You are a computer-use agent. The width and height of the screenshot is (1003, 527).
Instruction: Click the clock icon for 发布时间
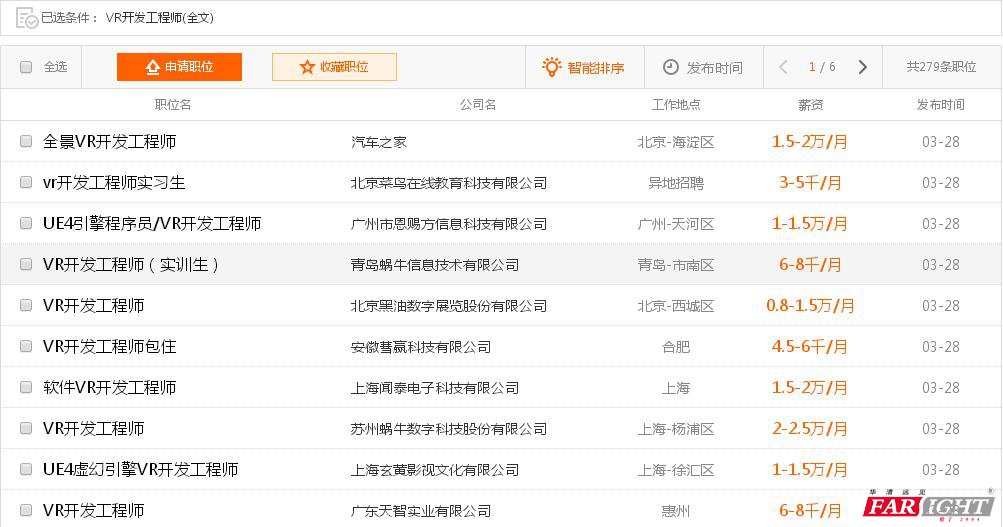tap(671, 67)
